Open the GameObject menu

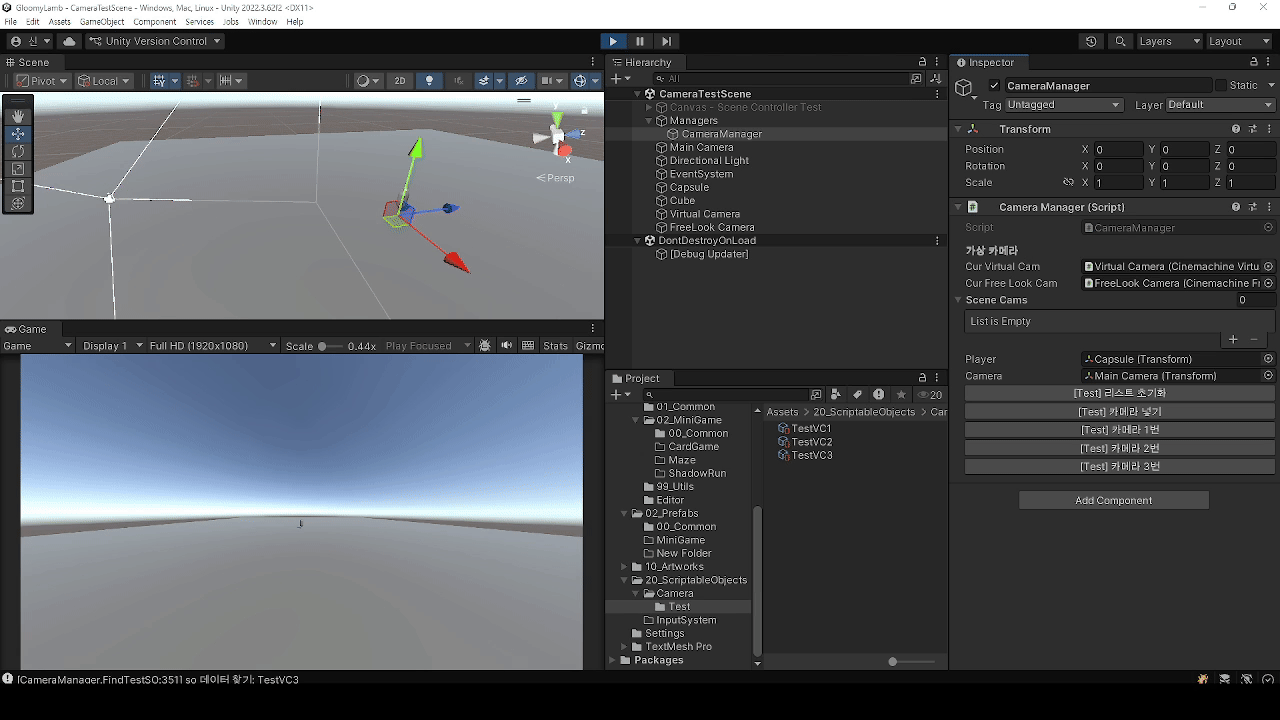pos(102,21)
